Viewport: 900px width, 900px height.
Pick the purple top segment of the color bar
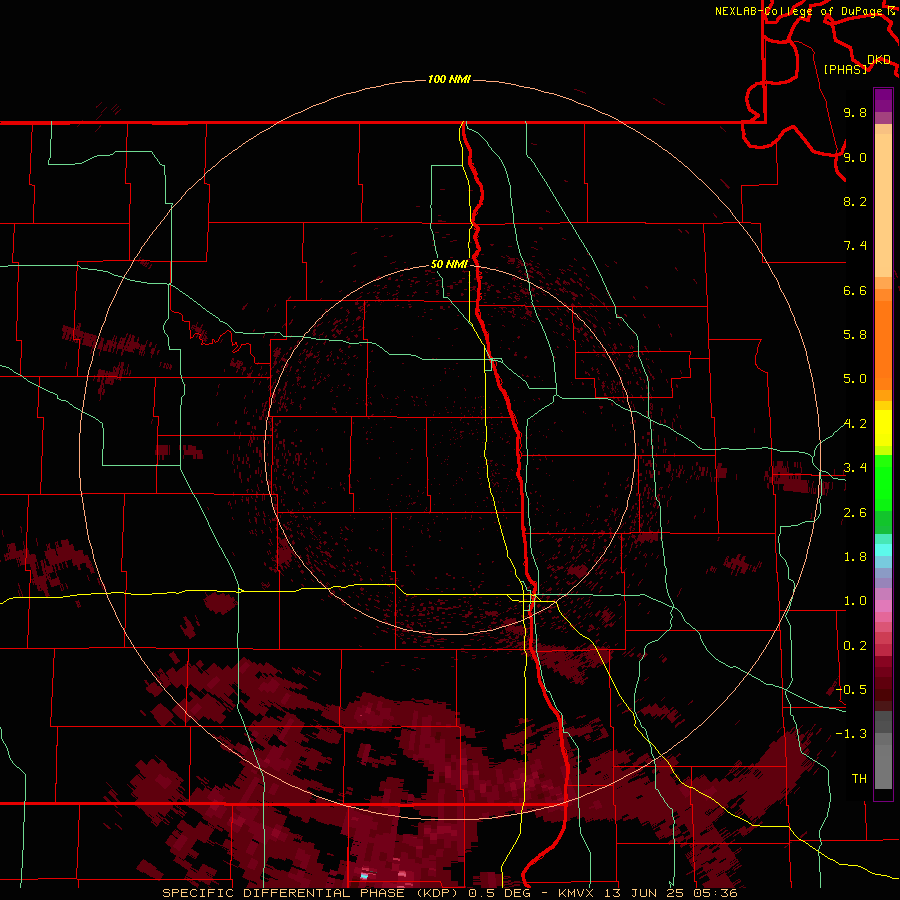pos(883,100)
